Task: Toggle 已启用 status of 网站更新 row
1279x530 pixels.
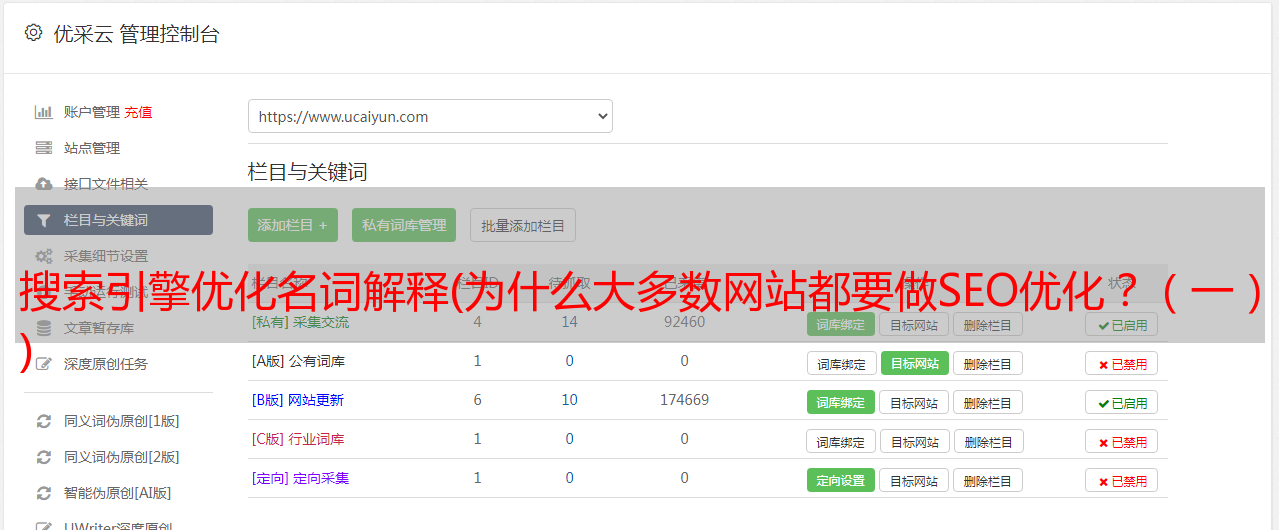Action: pyautogui.click(x=1122, y=402)
